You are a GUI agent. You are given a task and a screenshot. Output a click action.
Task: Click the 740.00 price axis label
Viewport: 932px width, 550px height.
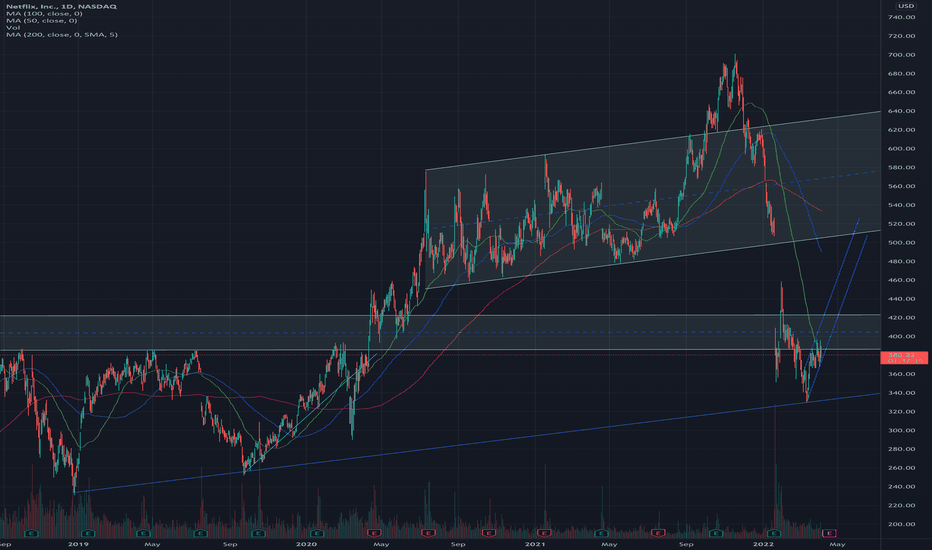coord(902,17)
